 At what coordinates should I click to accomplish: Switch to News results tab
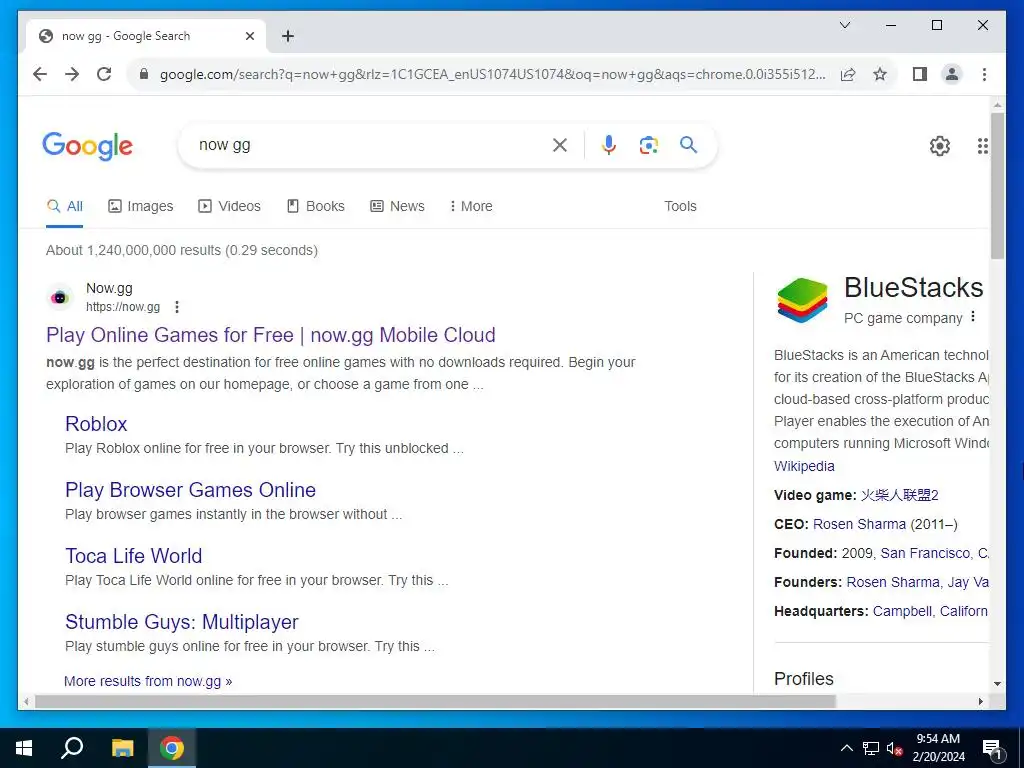(x=397, y=206)
